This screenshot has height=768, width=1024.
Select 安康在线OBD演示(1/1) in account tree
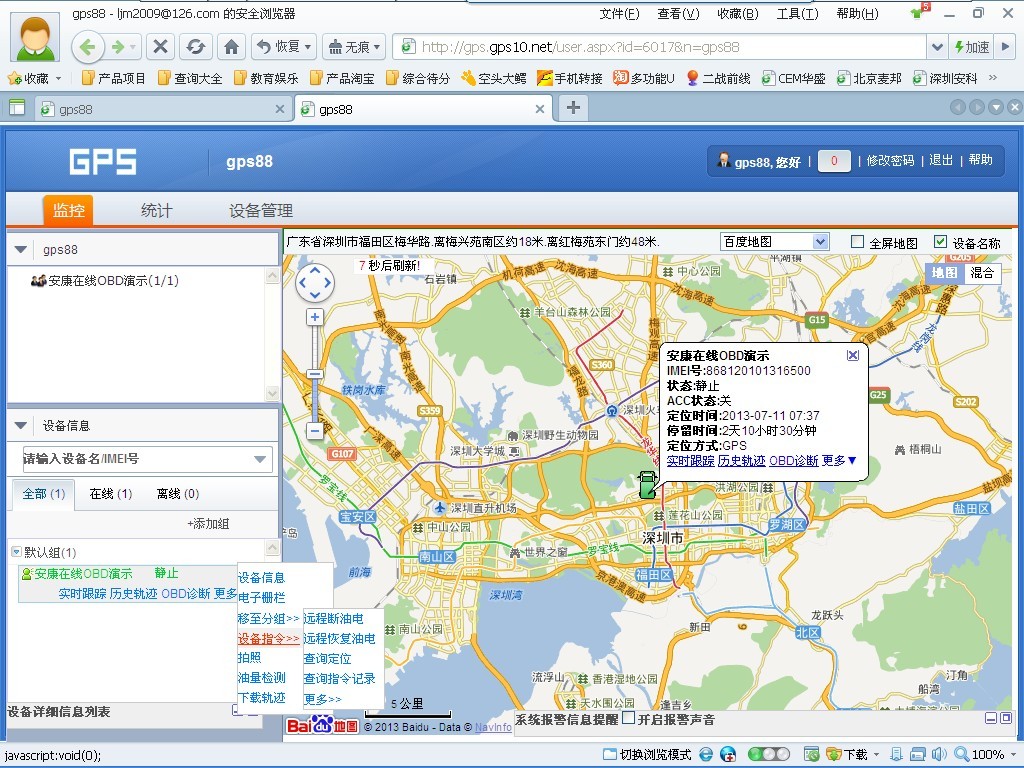104,281
